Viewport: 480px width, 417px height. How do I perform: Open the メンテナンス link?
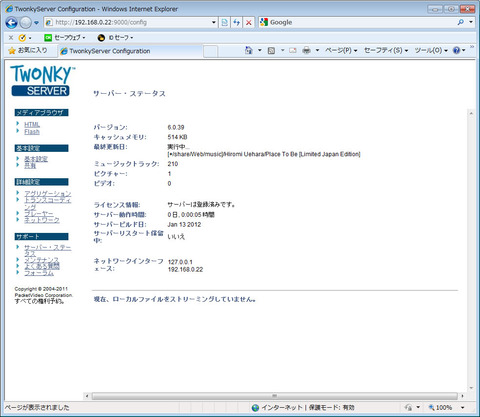(41, 260)
